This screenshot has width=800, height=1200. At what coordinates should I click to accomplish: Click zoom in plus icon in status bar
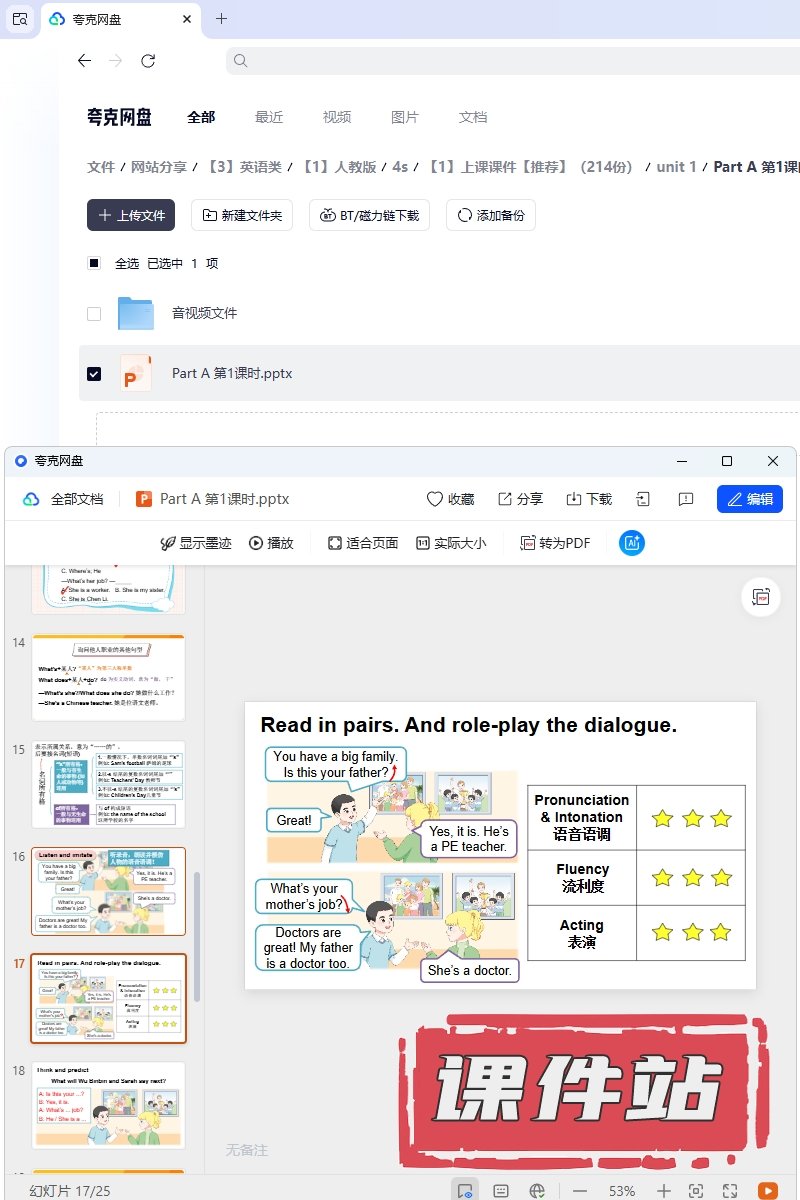(663, 1191)
